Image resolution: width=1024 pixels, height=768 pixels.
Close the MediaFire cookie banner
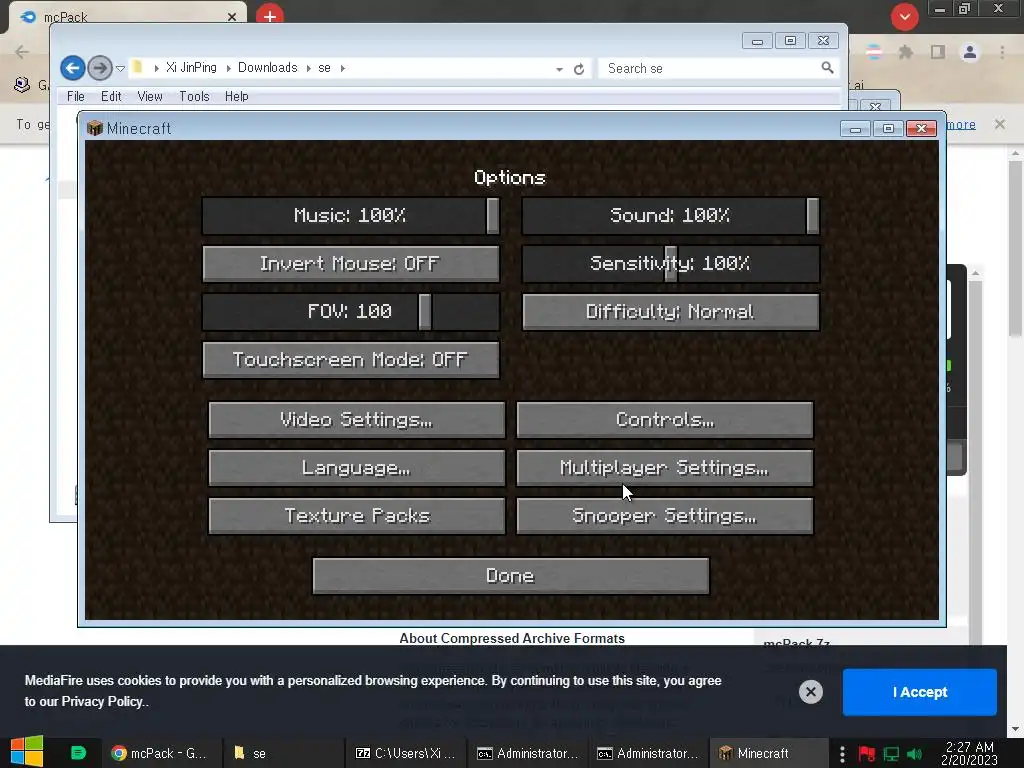coord(810,692)
